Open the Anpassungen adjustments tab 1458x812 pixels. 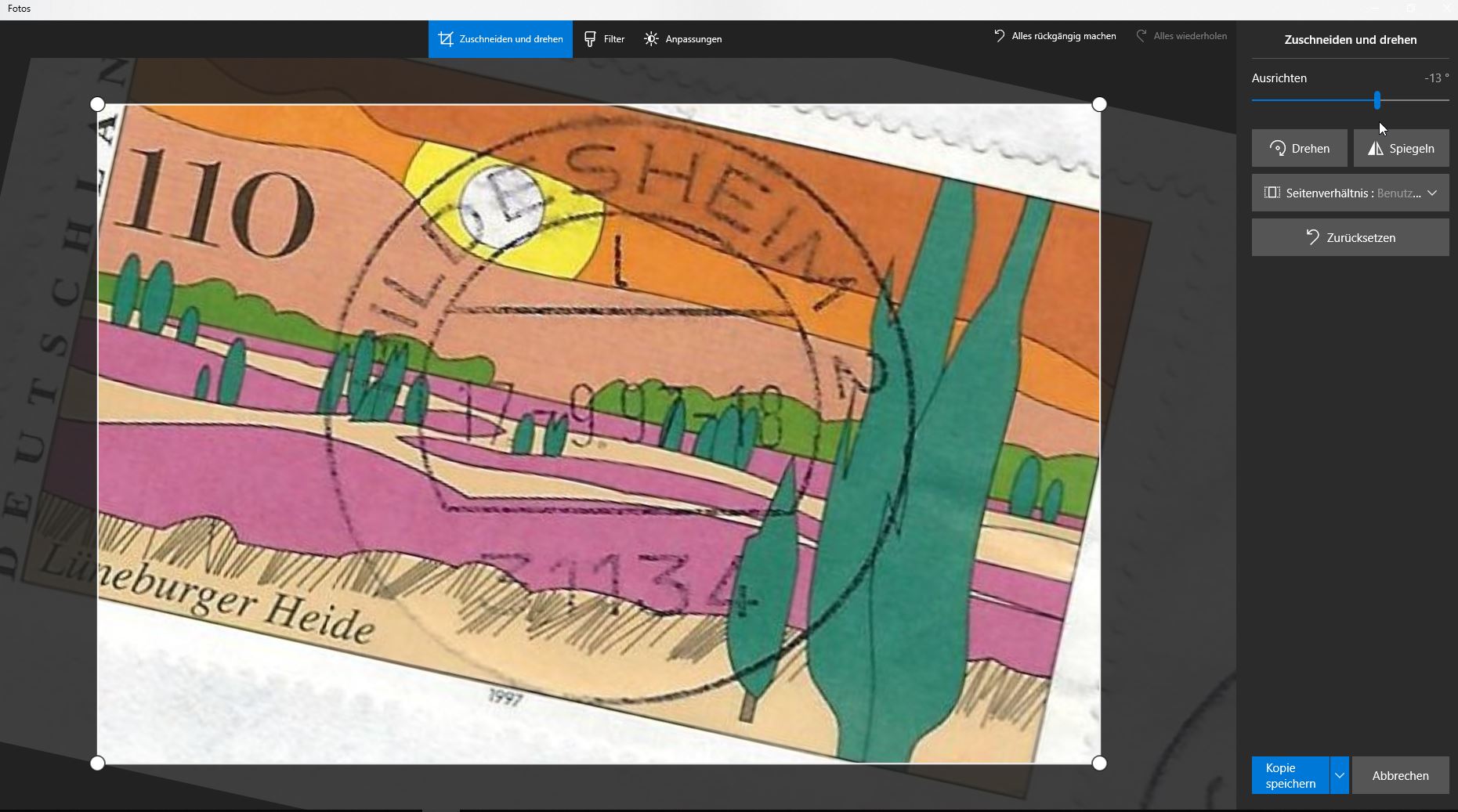click(x=682, y=39)
